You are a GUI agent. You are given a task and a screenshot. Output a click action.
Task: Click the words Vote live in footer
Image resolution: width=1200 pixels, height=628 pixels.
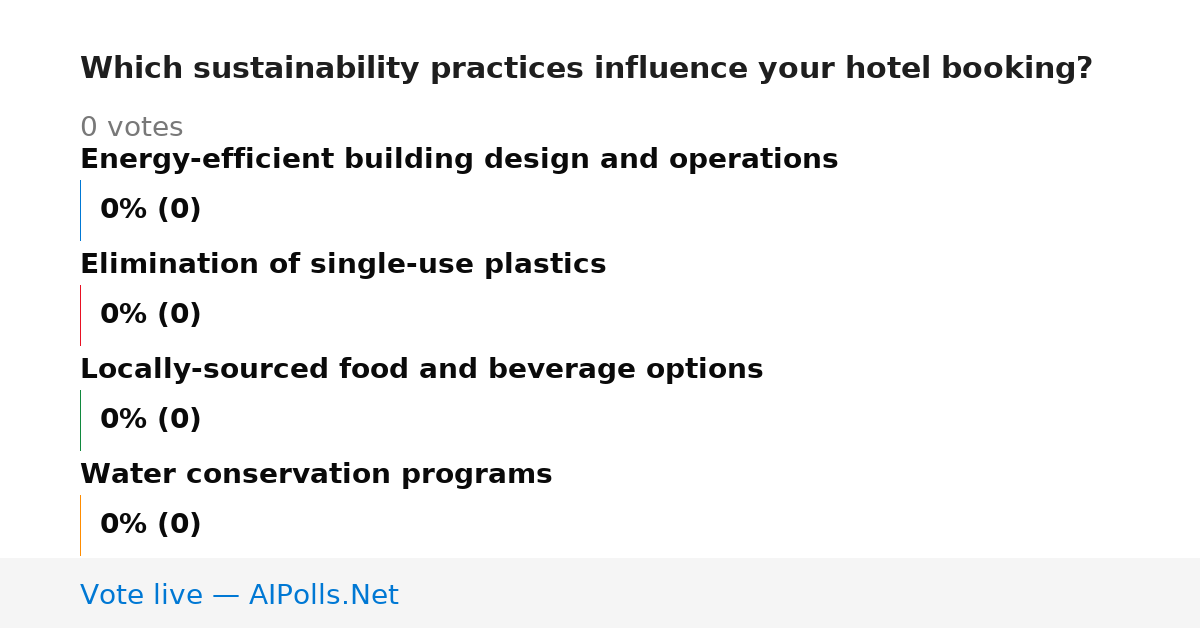(x=141, y=595)
